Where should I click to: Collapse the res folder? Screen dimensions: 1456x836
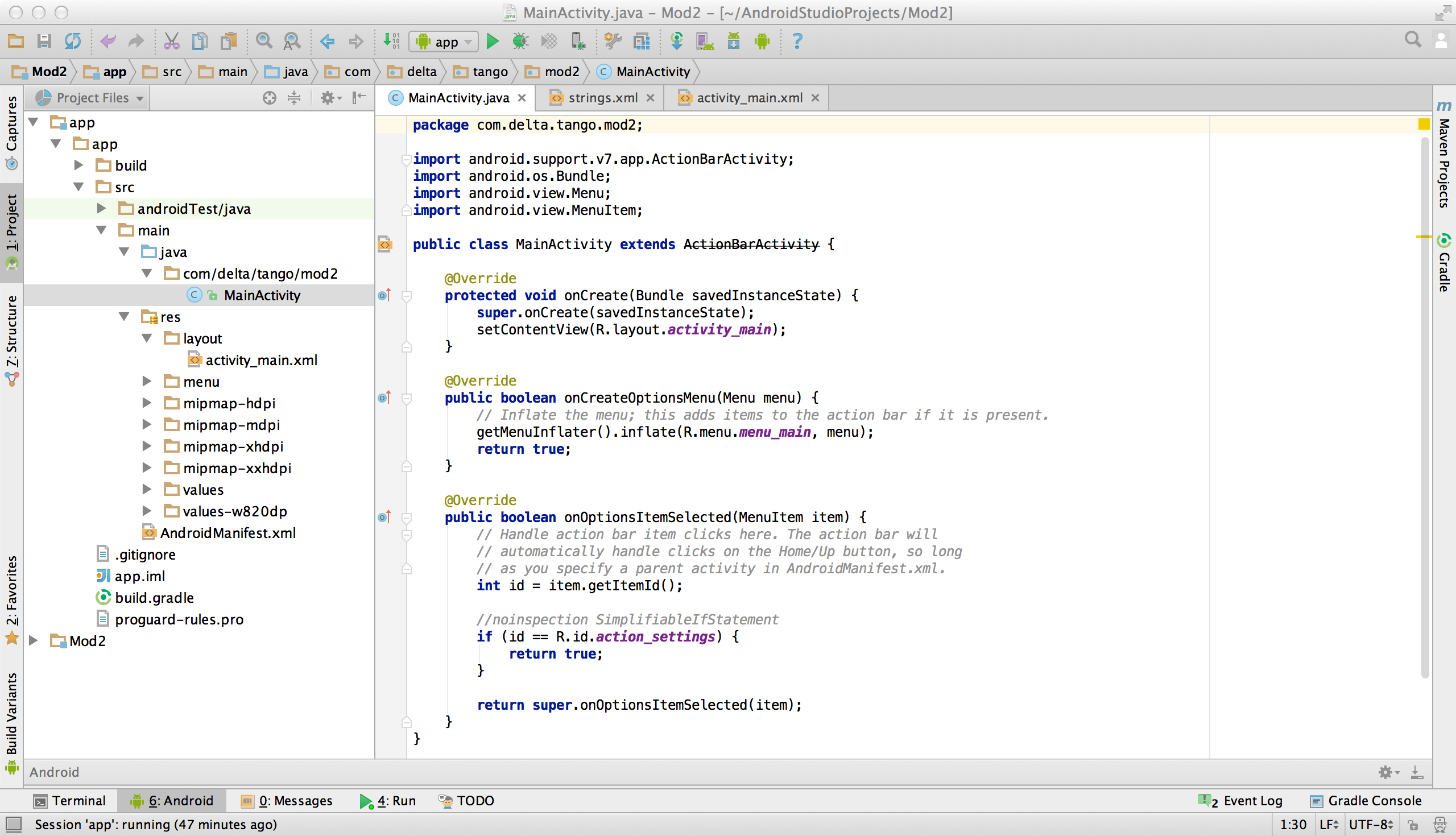coord(124,316)
